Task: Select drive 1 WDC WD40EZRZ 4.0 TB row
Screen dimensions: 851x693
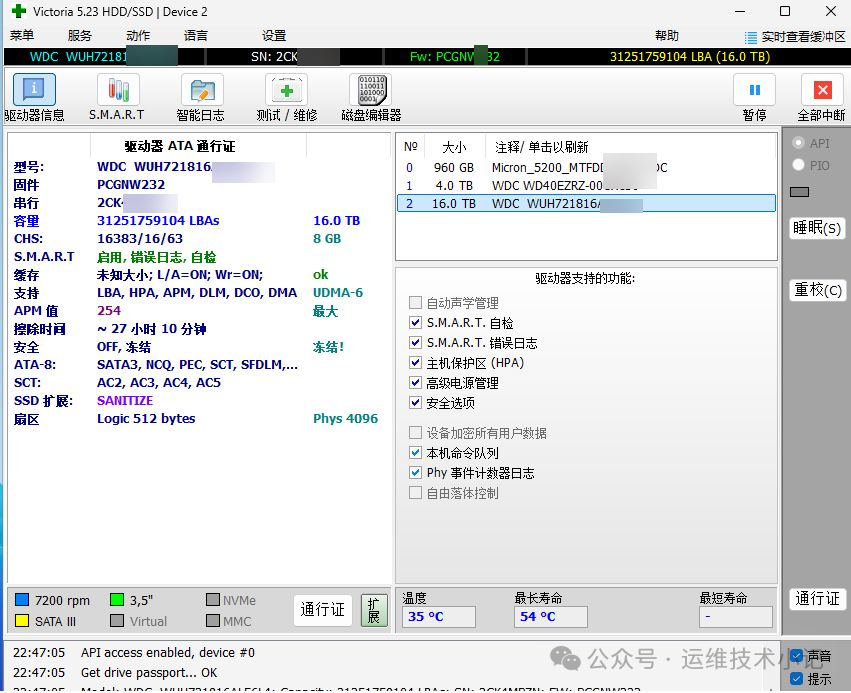Action: tap(586, 186)
